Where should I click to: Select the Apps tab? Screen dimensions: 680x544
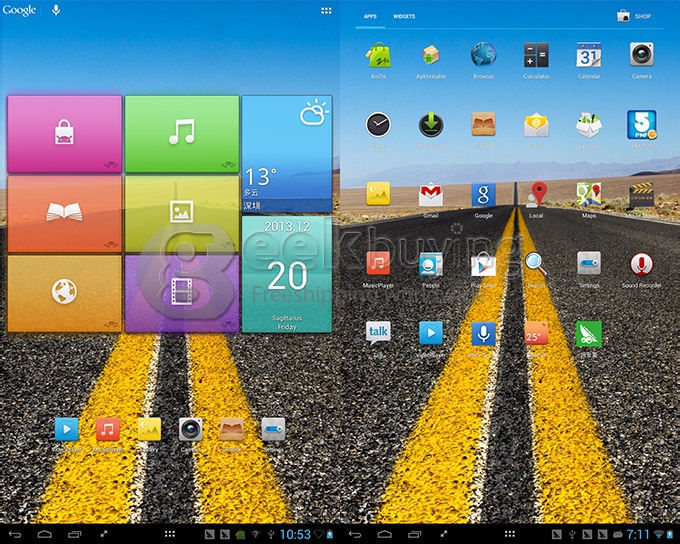[x=370, y=17]
